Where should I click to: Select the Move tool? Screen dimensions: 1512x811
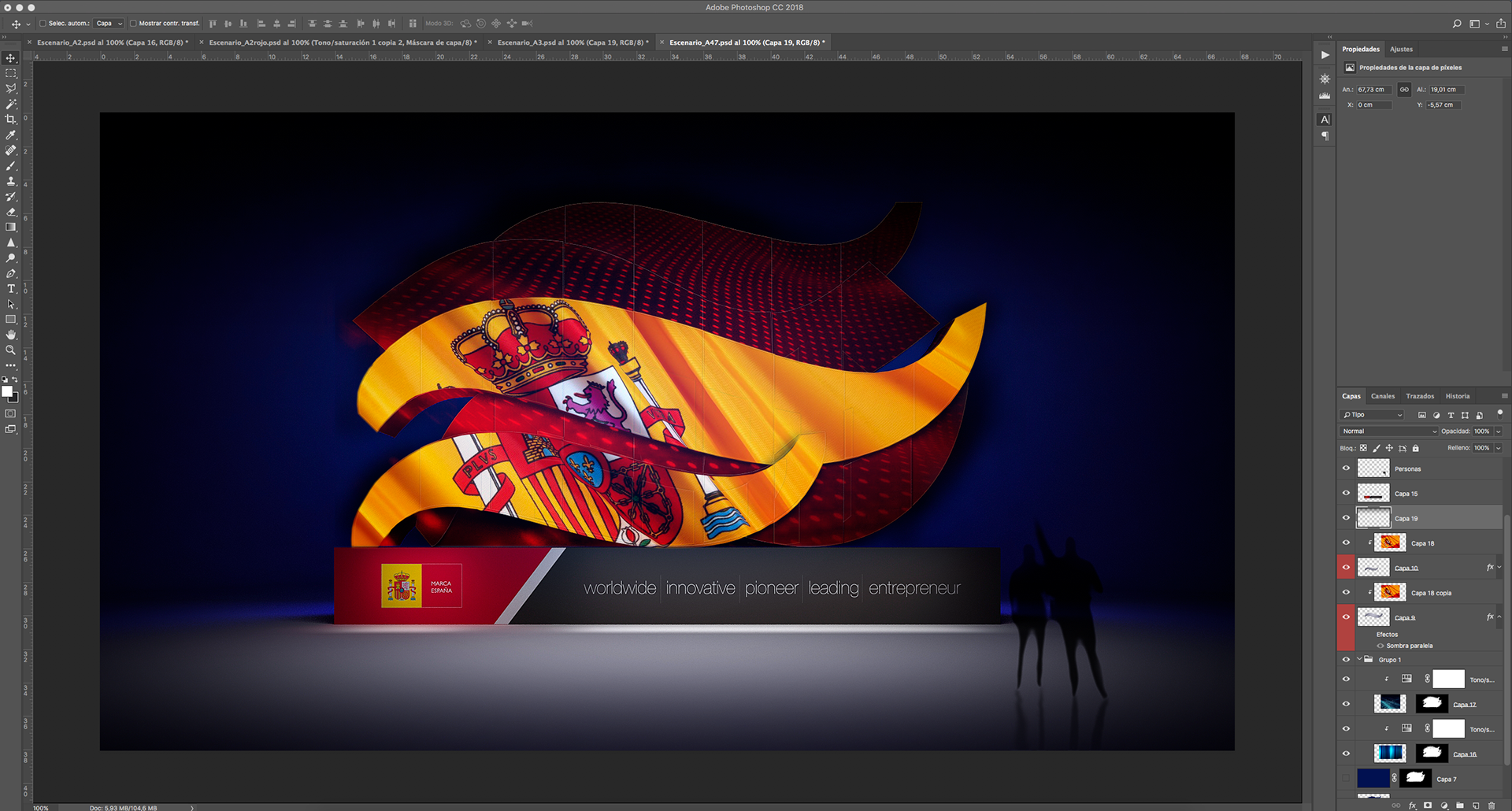[x=11, y=58]
